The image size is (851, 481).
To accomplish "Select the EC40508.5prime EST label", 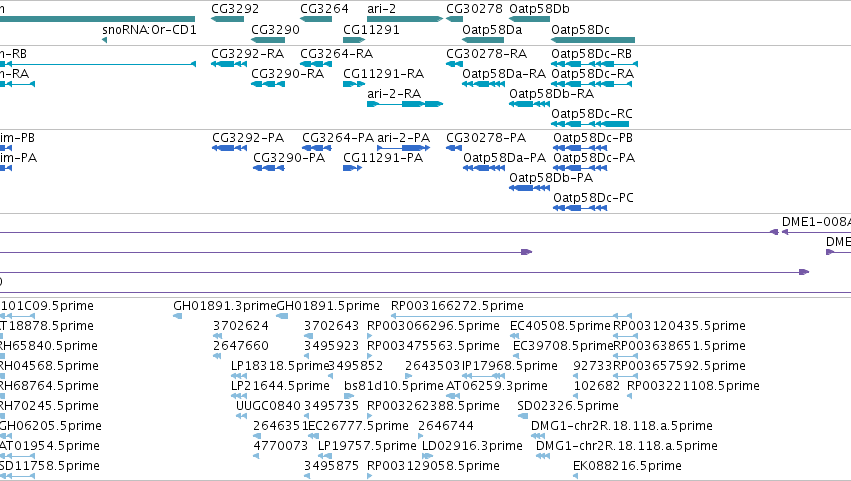I will coord(561,326).
